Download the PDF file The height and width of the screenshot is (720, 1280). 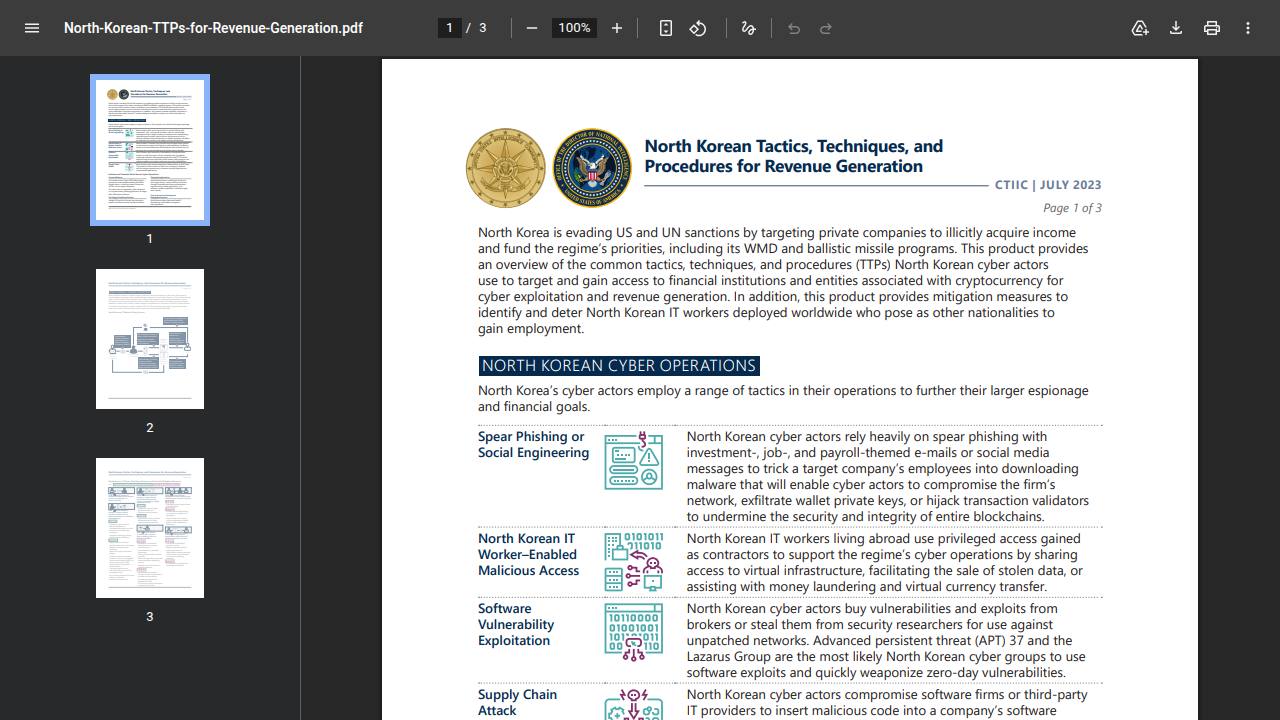(x=1176, y=28)
